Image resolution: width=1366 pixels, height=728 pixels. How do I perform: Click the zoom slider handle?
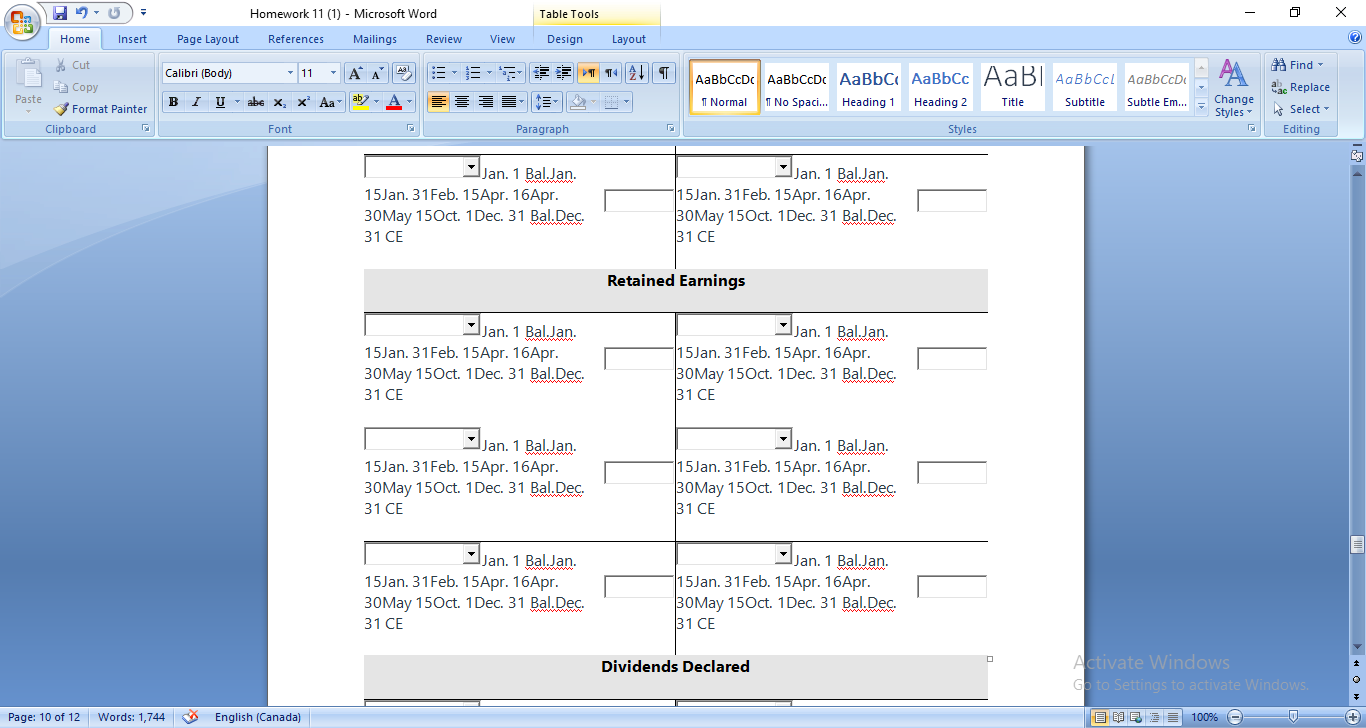(1293, 717)
